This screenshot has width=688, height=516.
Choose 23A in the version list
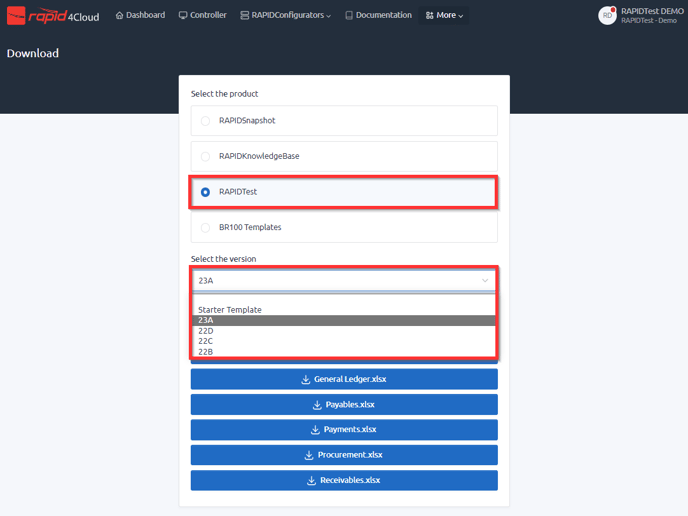344,320
